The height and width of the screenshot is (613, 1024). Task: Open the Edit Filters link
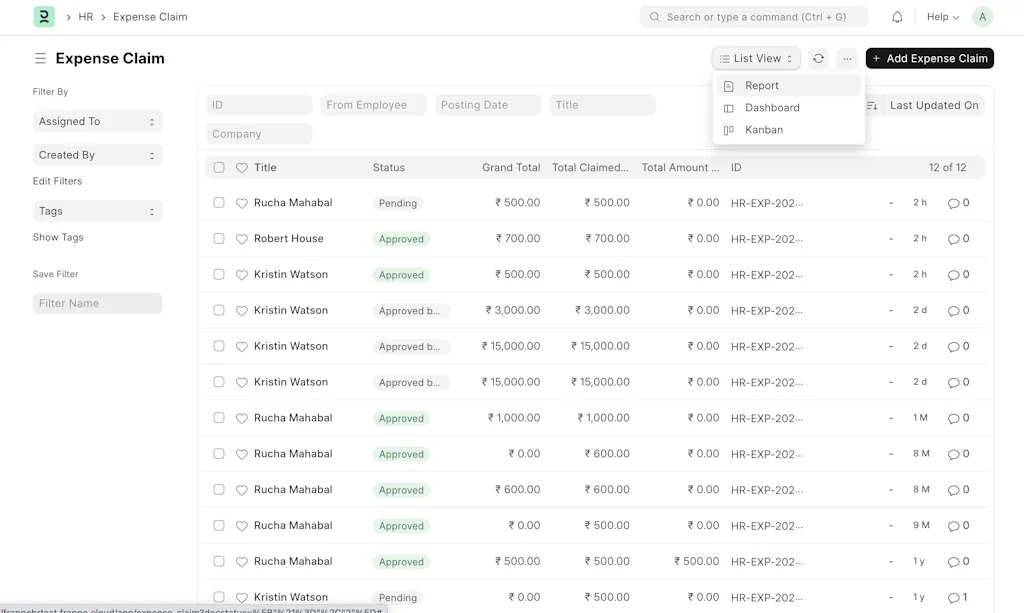58,181
